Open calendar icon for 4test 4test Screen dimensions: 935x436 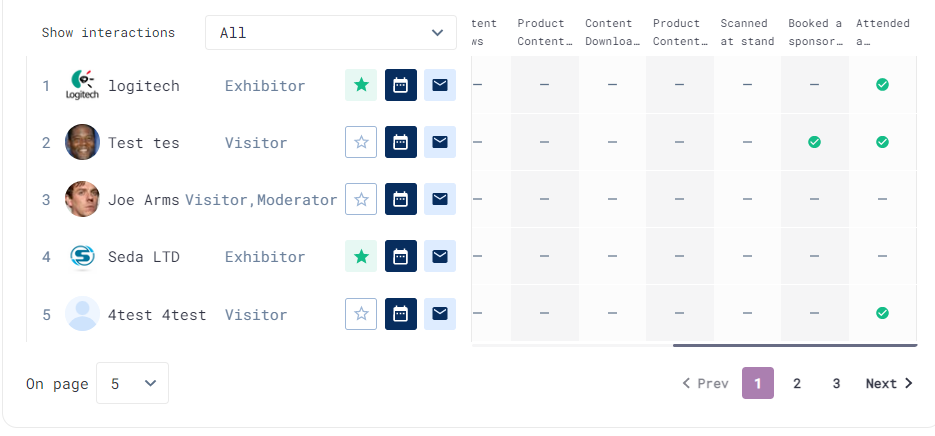401,314
